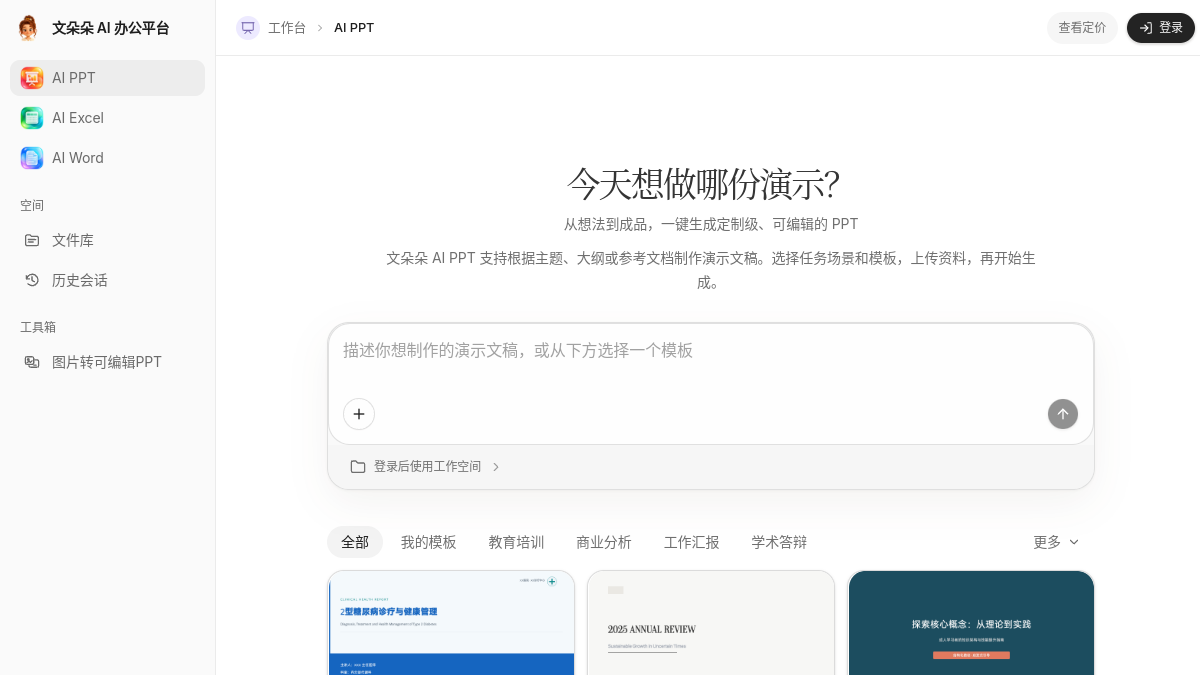
Task: Open 文件库 in the sidebar
Action: (107, 240)
